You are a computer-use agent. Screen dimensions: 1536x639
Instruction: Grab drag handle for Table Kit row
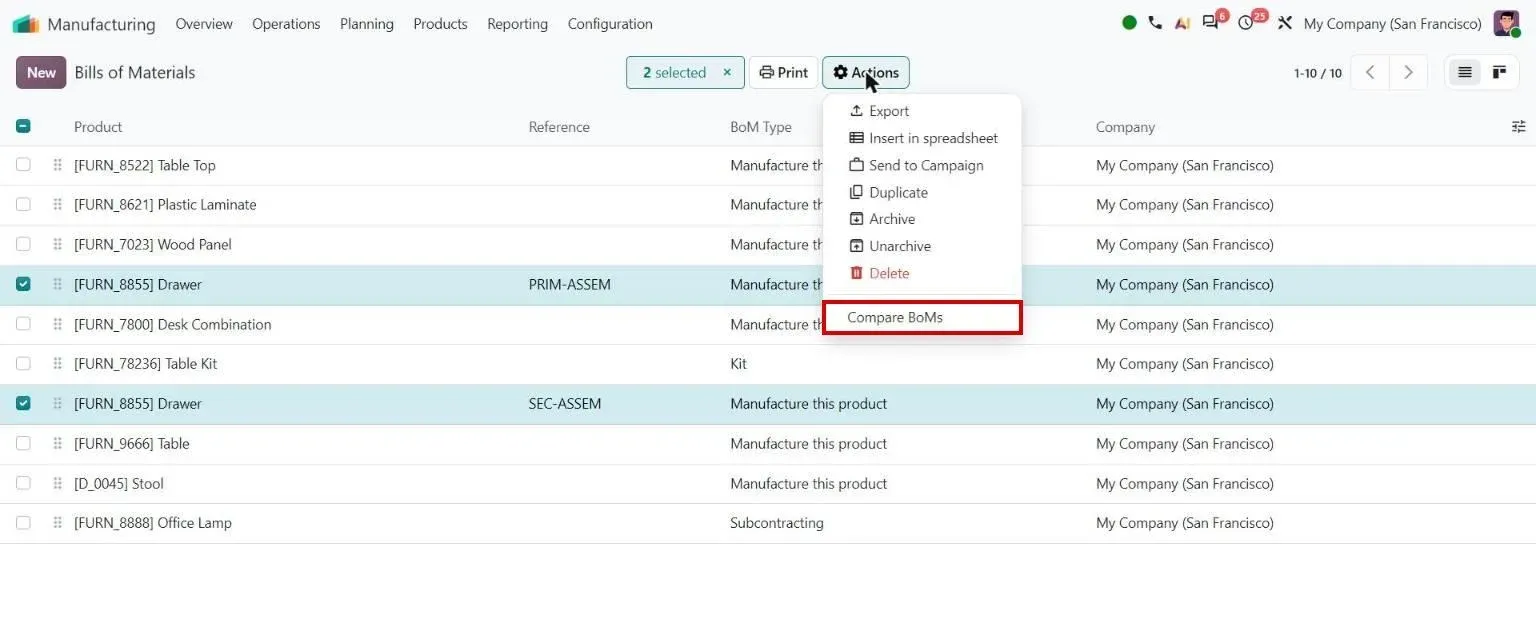pyautogui.click(x=57, y=364)
